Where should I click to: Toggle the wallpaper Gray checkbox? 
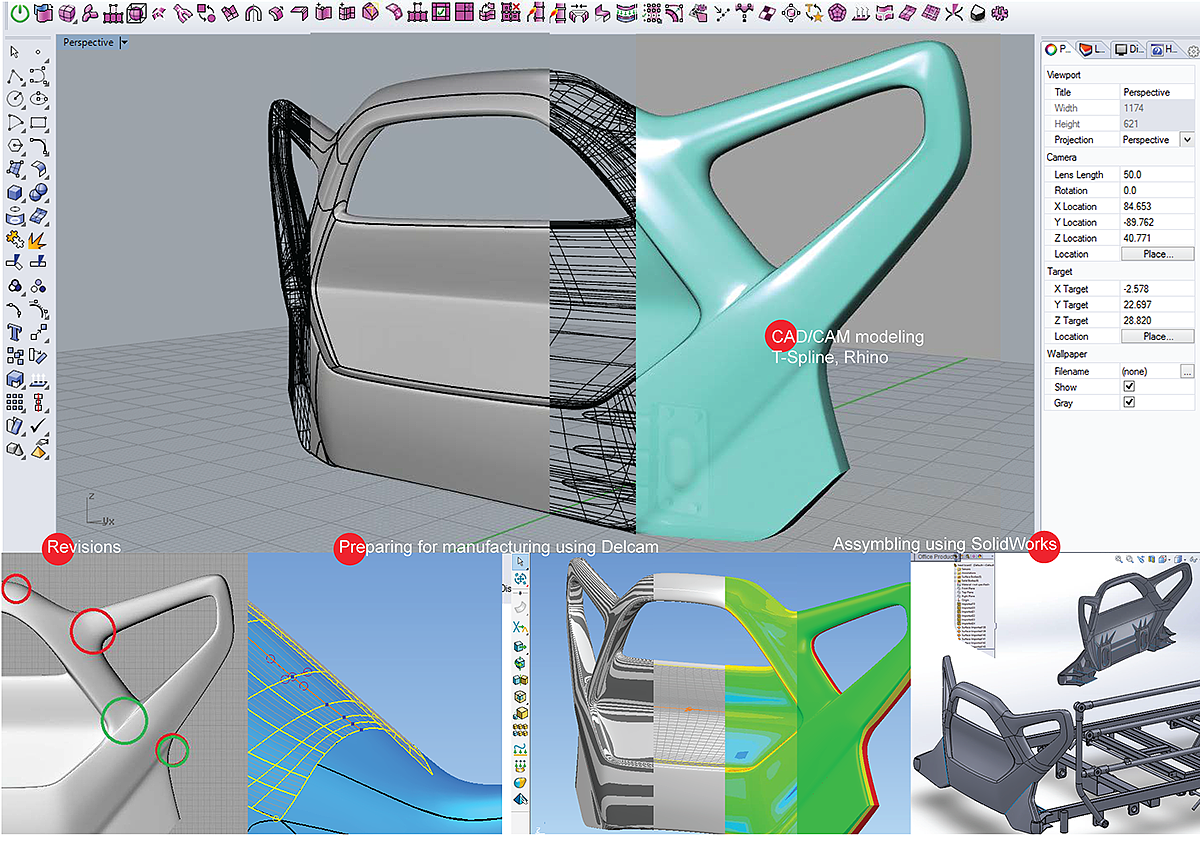pos(1129,403)
